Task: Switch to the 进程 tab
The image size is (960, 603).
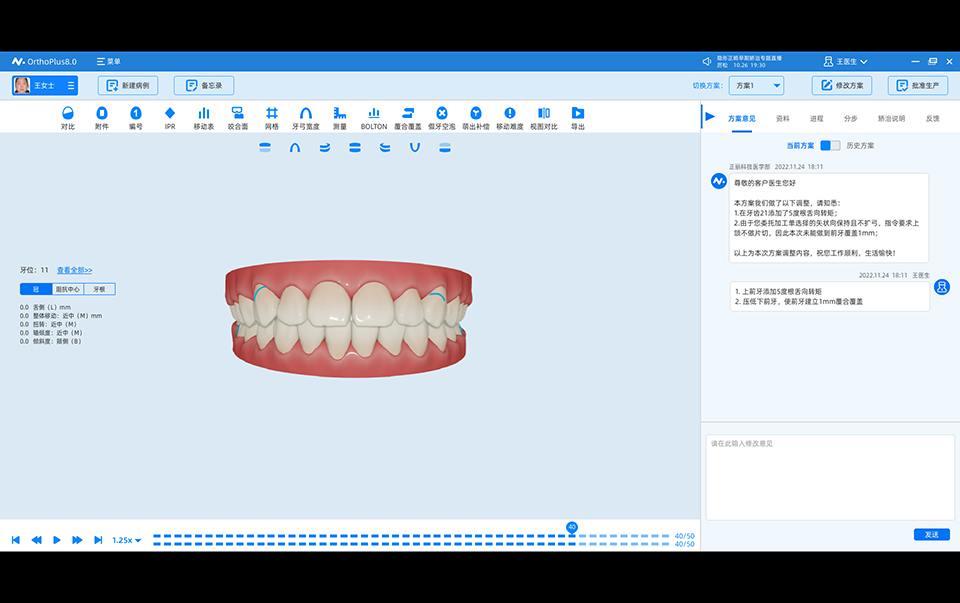Action: (817, 118)
